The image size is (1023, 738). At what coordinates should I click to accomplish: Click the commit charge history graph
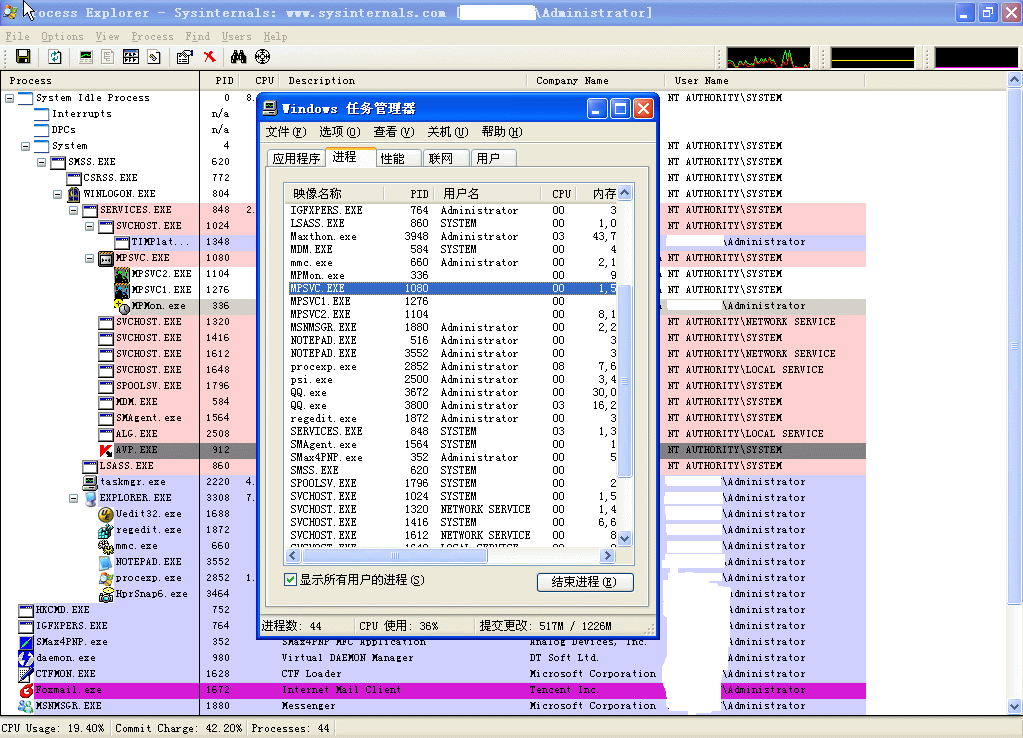click(x=872, y=57)
